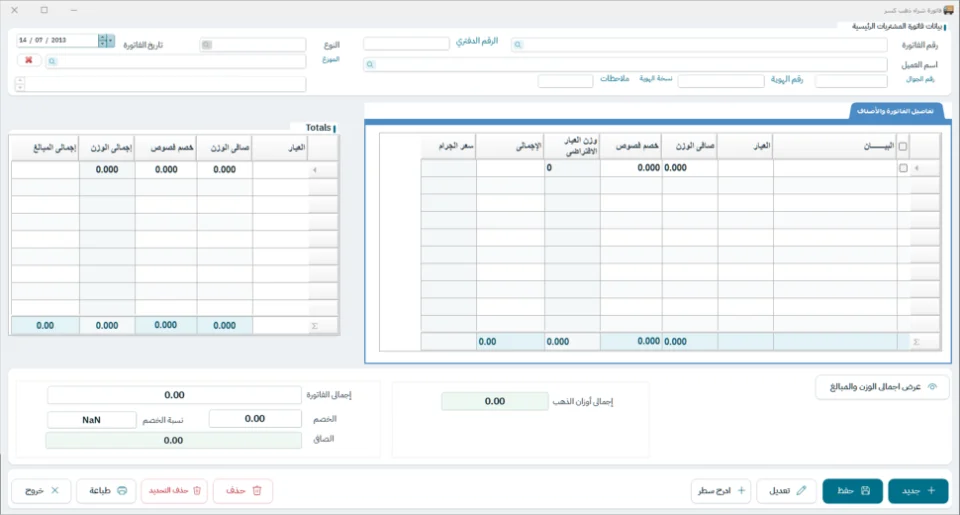
Task: Click the trash icon on the حذف button
Action: [257, 491]
